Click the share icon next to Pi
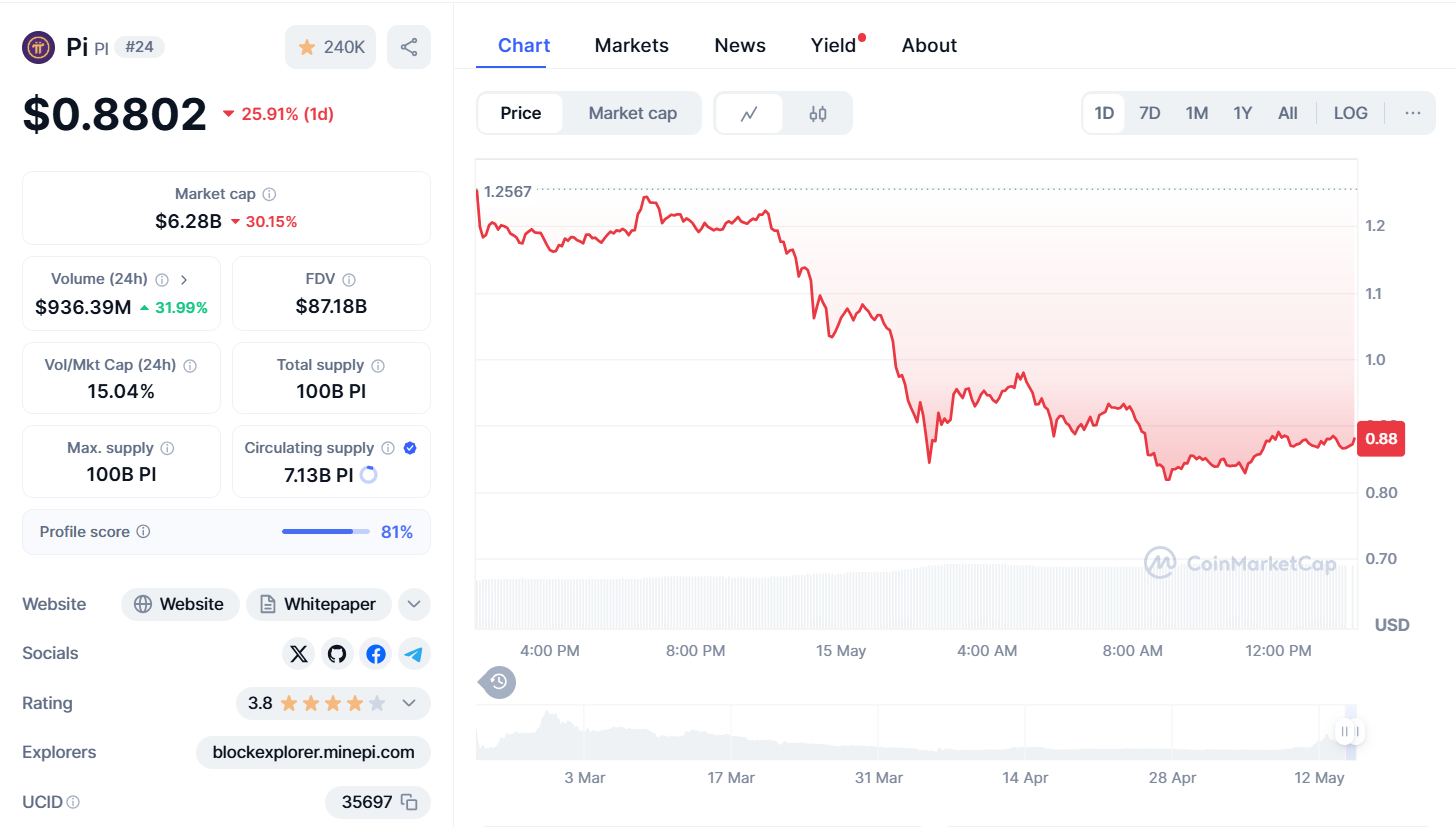 409,47
